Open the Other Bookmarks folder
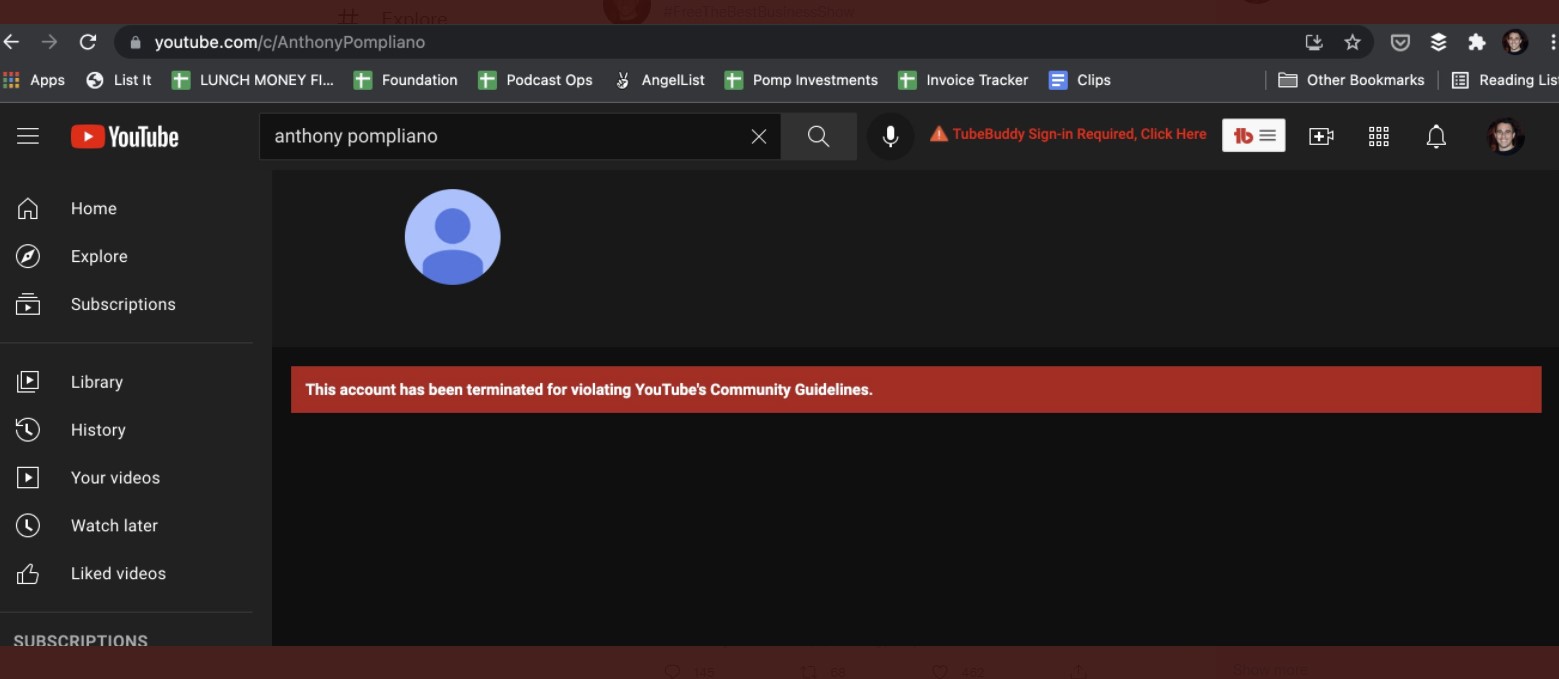This screenshot has width=1559, height=679. pyautogui.click(x=1352, y=80)
